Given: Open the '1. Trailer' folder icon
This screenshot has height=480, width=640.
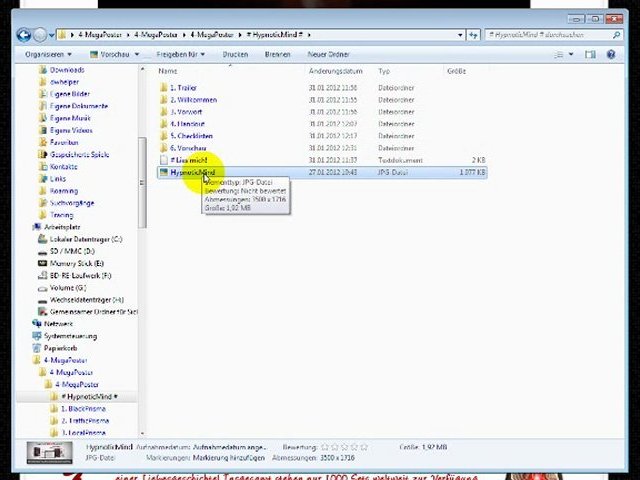Looking at the screenshot, I should pos(164,88).
